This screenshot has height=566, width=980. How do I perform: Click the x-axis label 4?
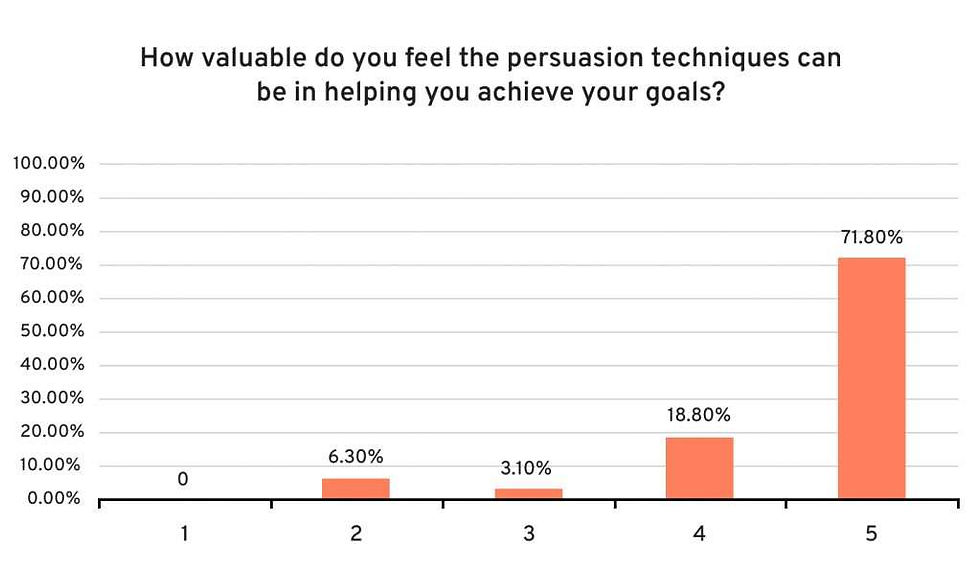click(699, 534)
